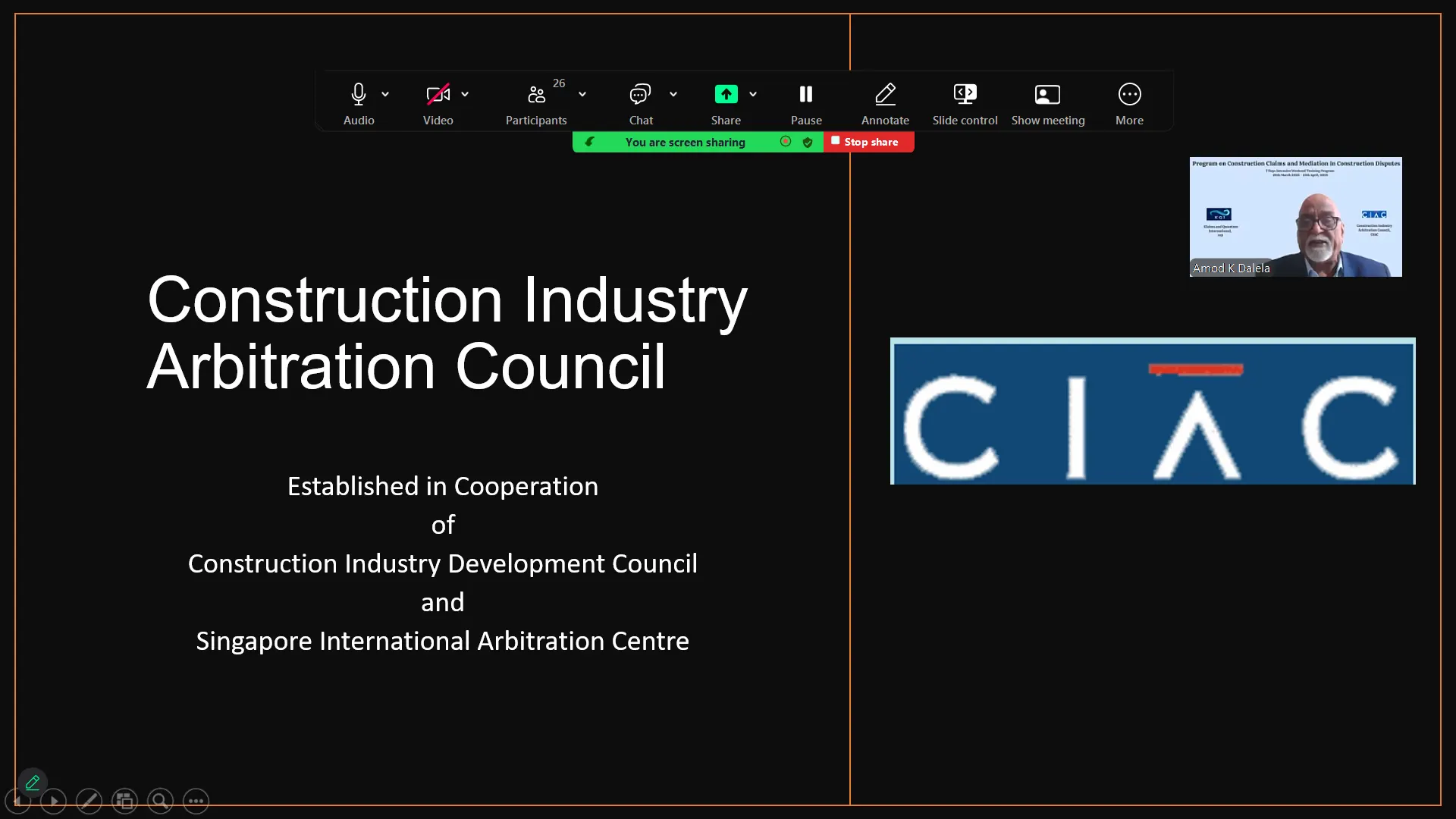
Task: Show all slides view button
Action: click(x=124, y=801)
